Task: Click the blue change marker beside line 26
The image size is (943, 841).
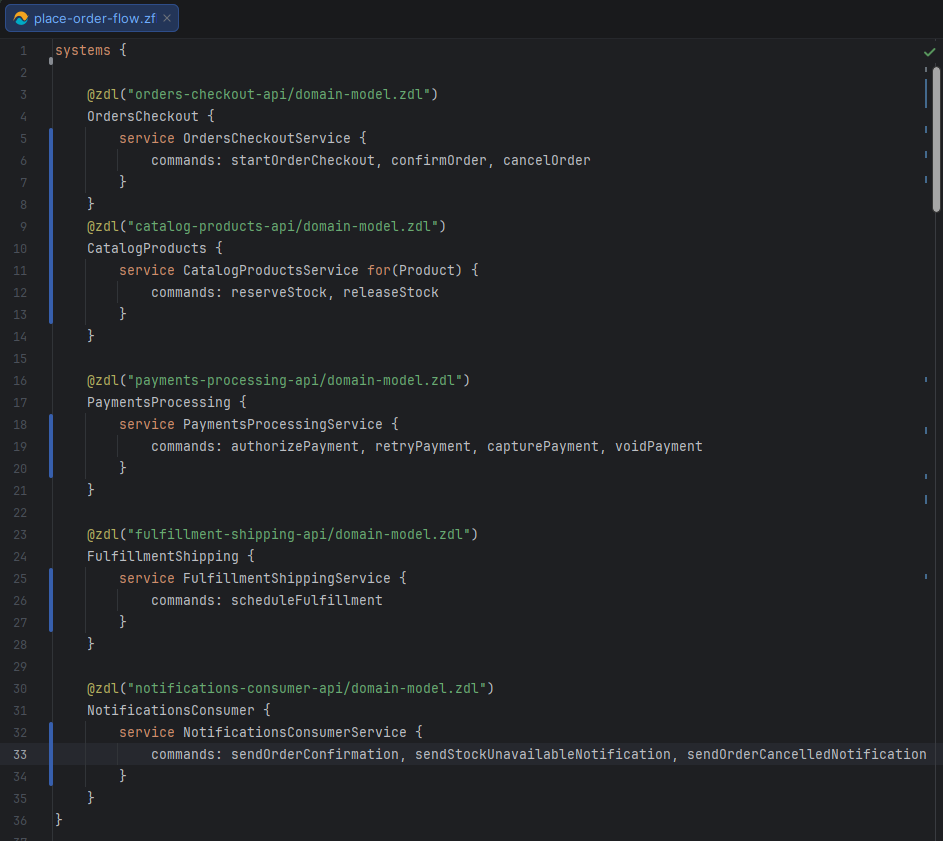Action: 51,601
